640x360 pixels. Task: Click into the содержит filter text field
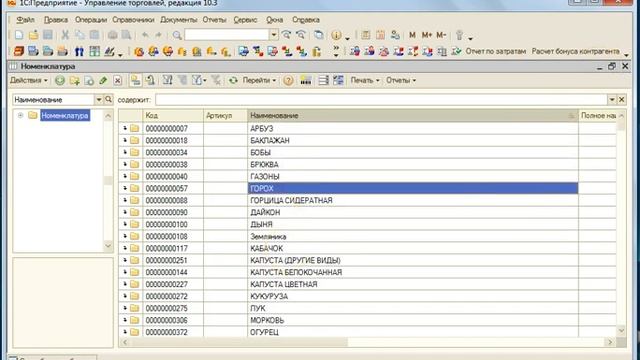pyautogui.click(x=381, y=100)
